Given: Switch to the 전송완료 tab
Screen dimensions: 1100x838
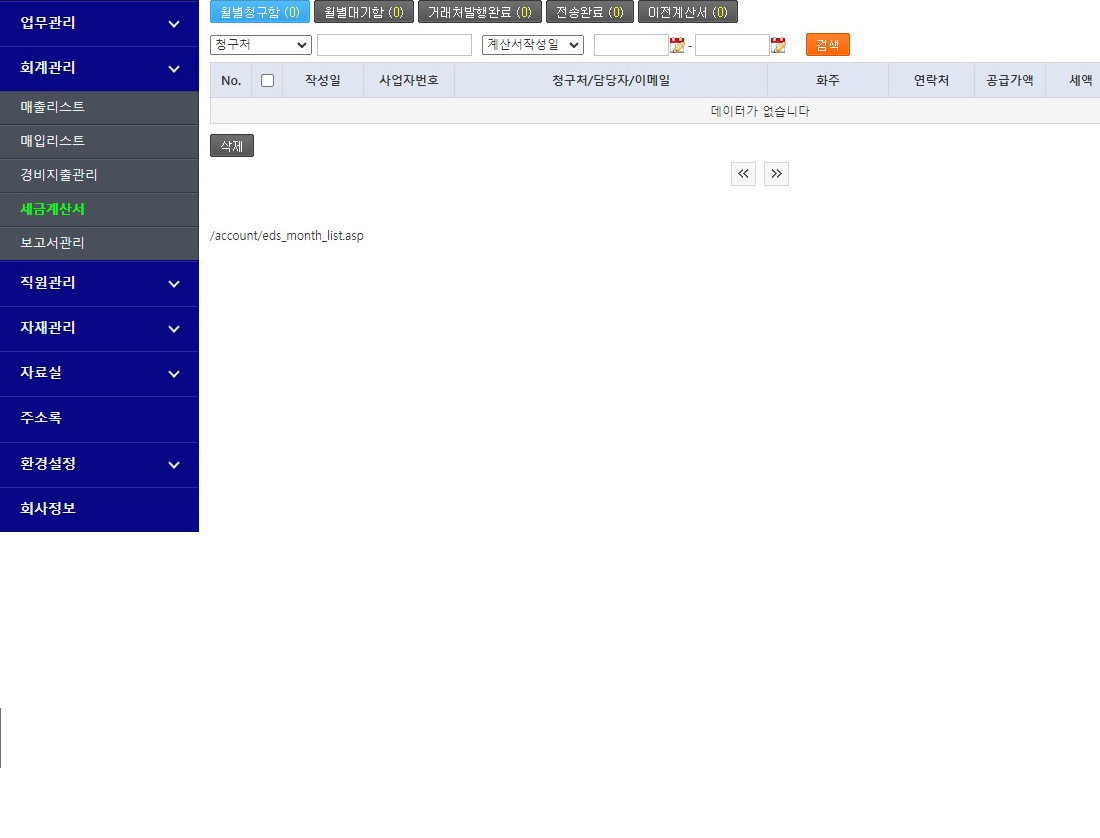Looking at the screenshot, I should [x=589, y=12].
